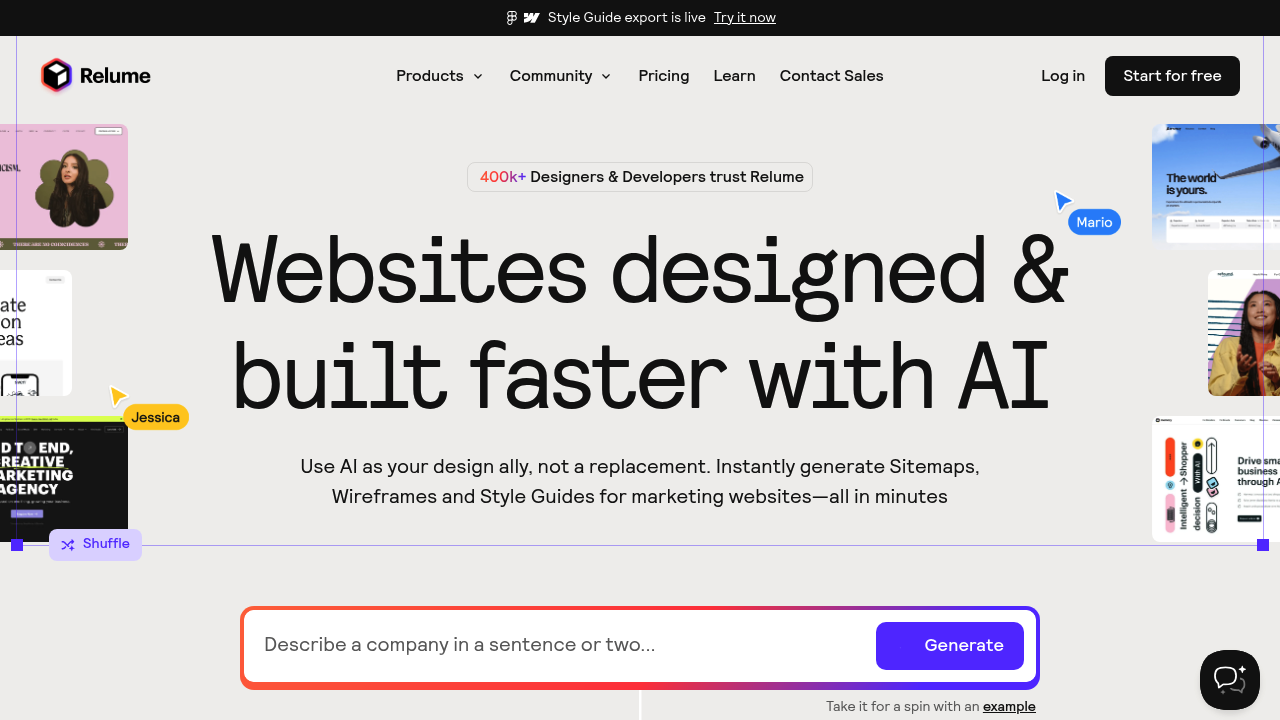The height and width of the screenshot is (720, 1280).
Task: Click Jessica's cursor label
Action: [155, 417]
